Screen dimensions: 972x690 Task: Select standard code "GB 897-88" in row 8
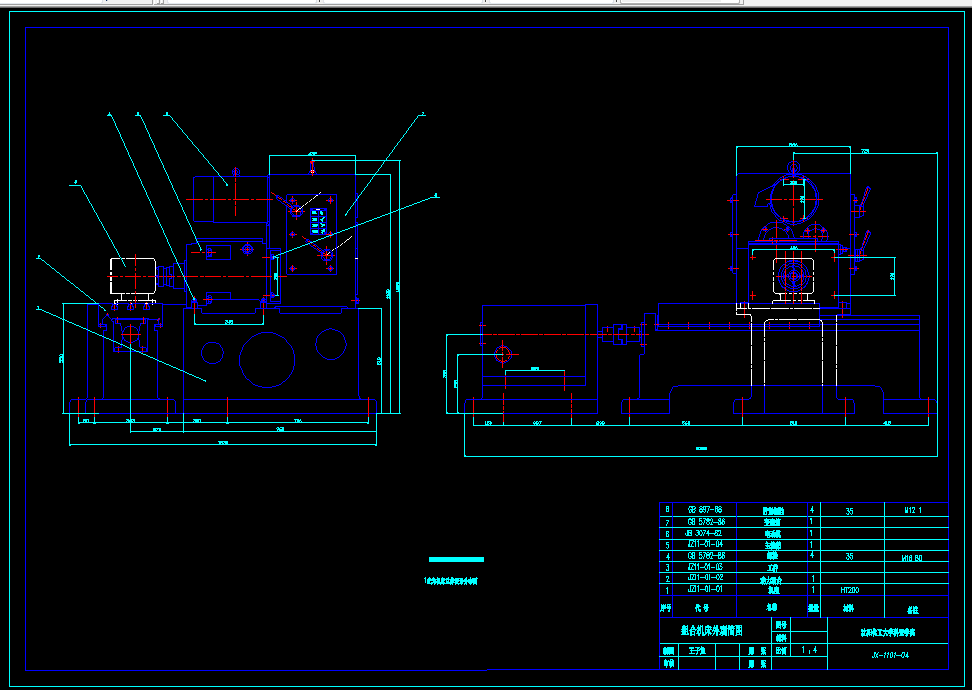click(705, 510)
